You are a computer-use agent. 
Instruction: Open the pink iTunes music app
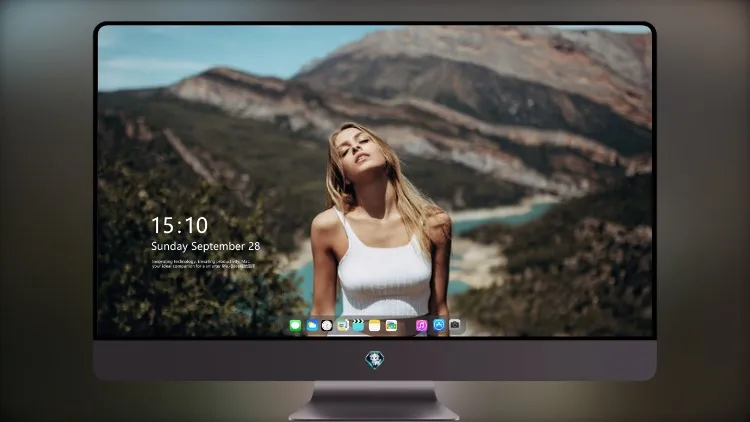[421, 326]
